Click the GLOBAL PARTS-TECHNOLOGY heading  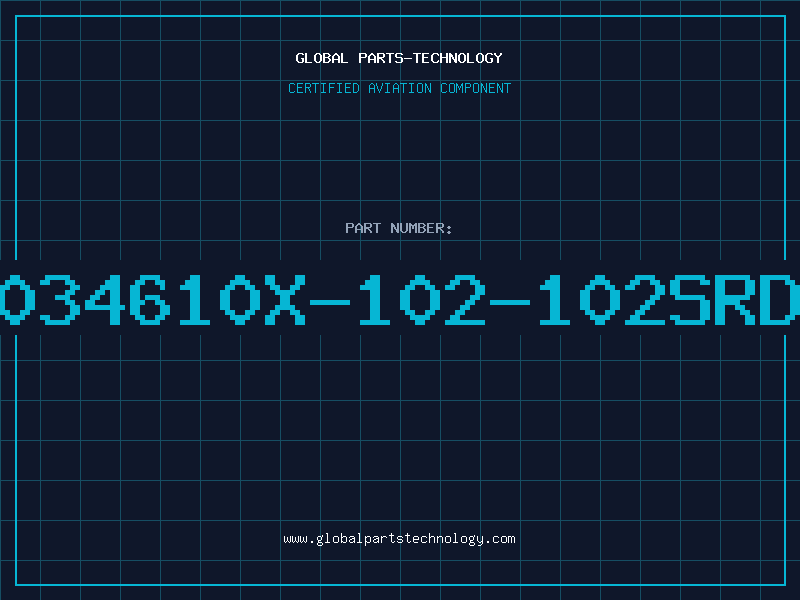(x=399, y=58)
